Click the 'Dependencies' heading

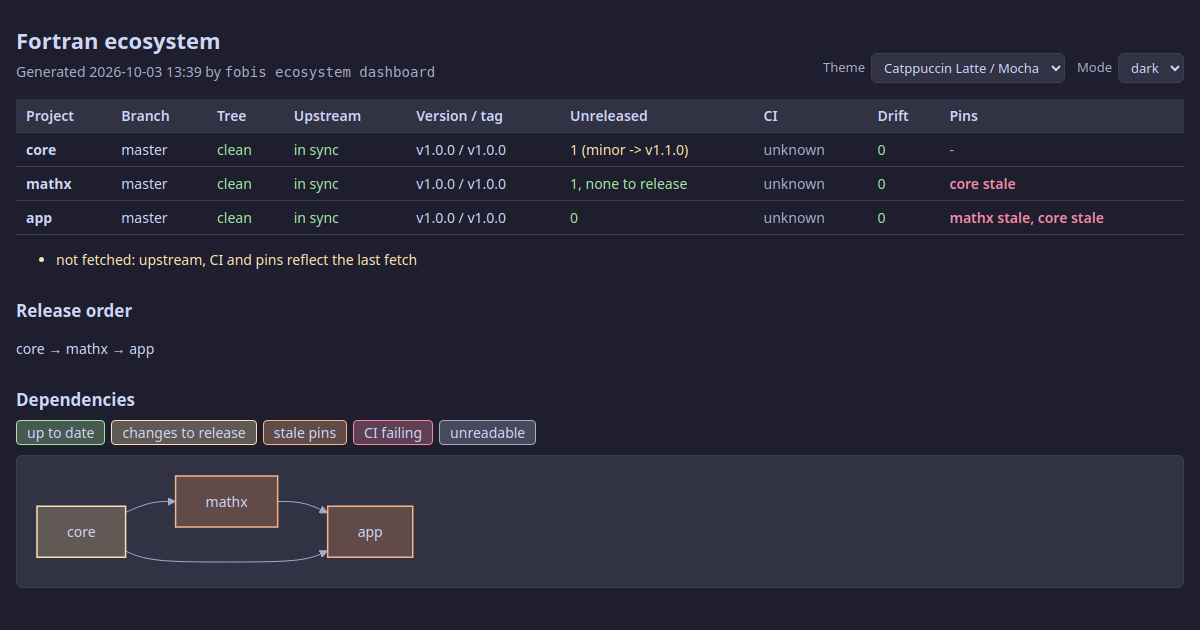click(x=76, y=400)
